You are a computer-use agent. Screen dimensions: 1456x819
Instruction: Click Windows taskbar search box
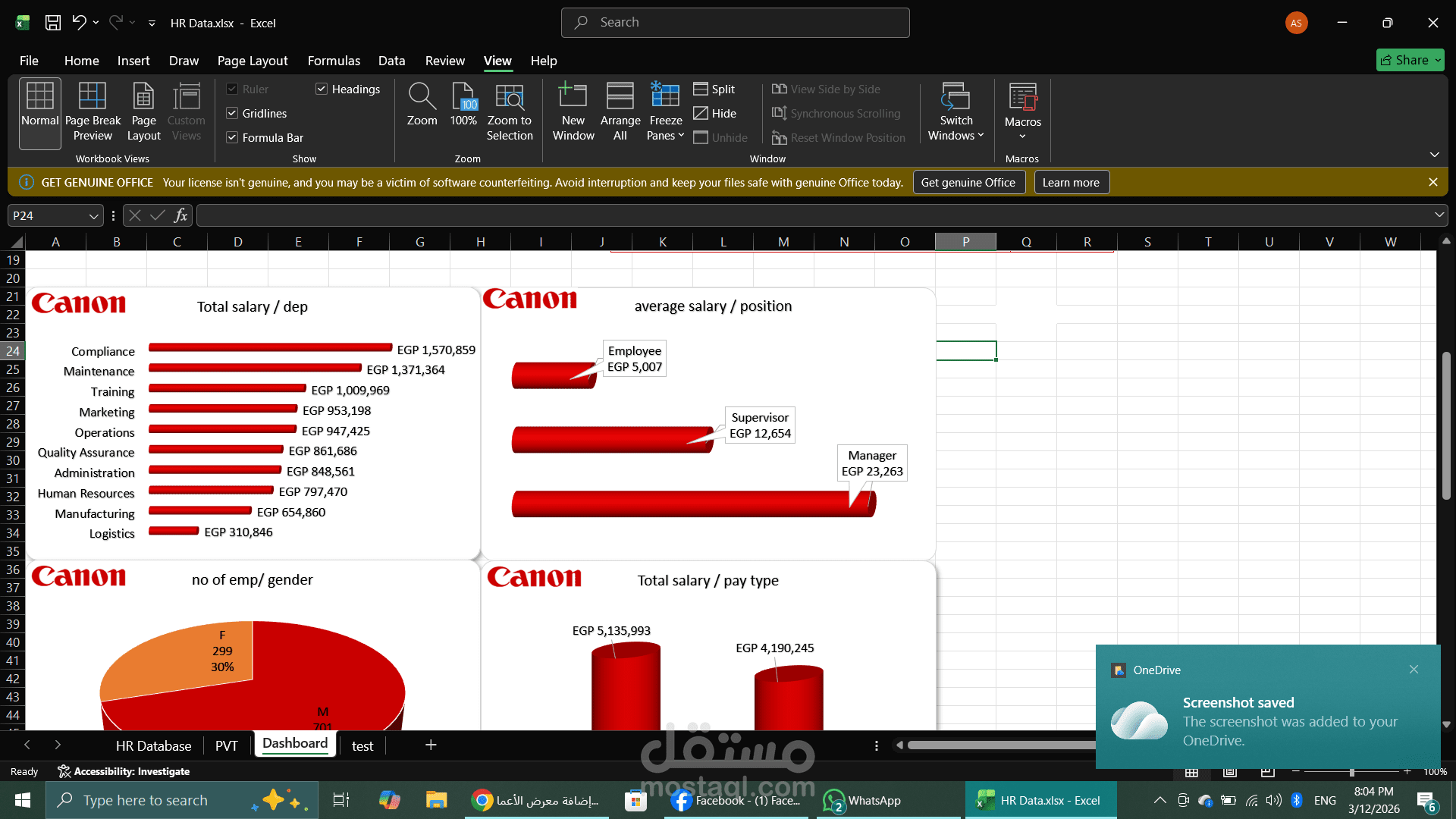[182, 800]
